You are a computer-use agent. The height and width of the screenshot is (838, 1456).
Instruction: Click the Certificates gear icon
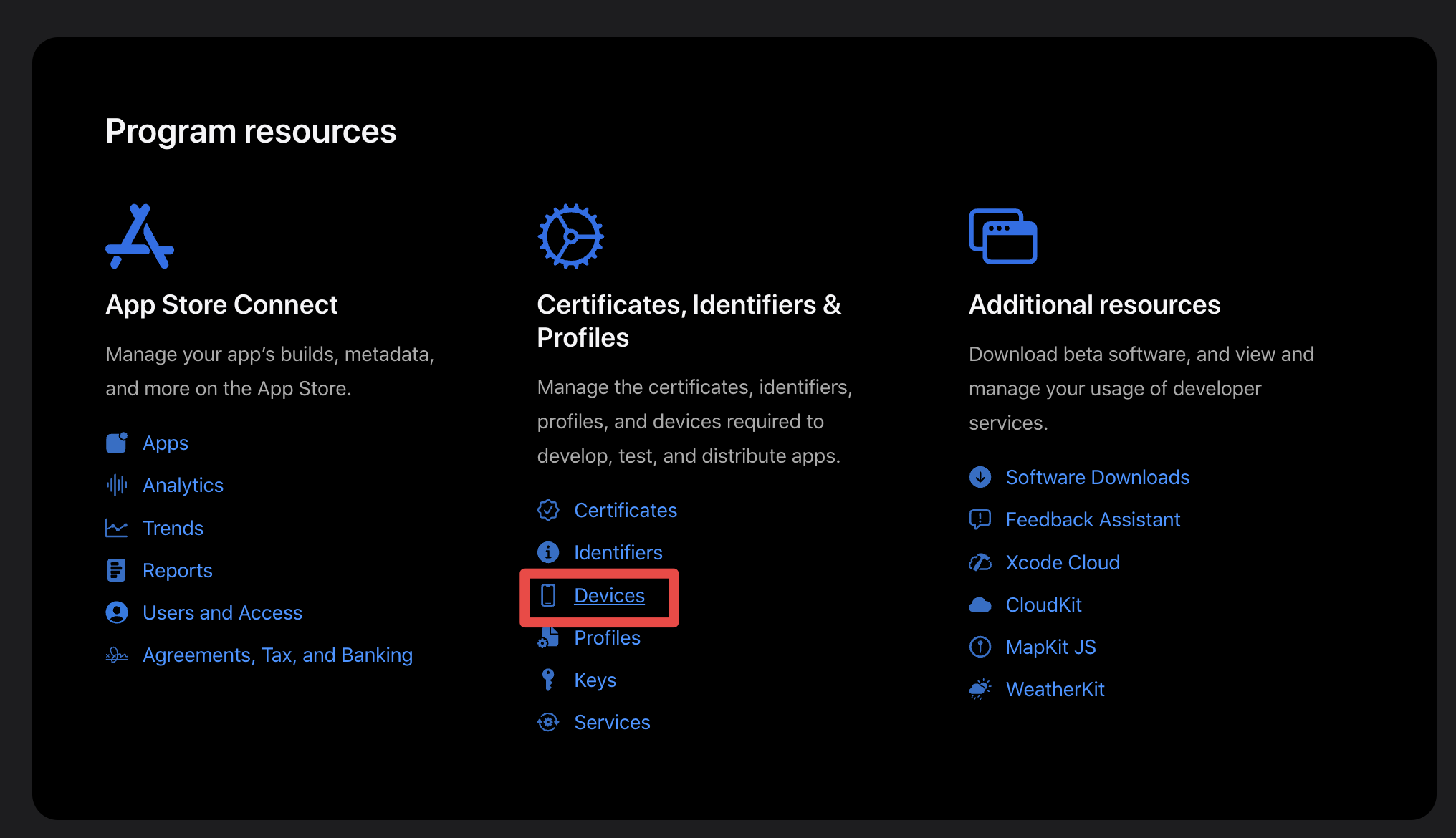click(570, 236)
